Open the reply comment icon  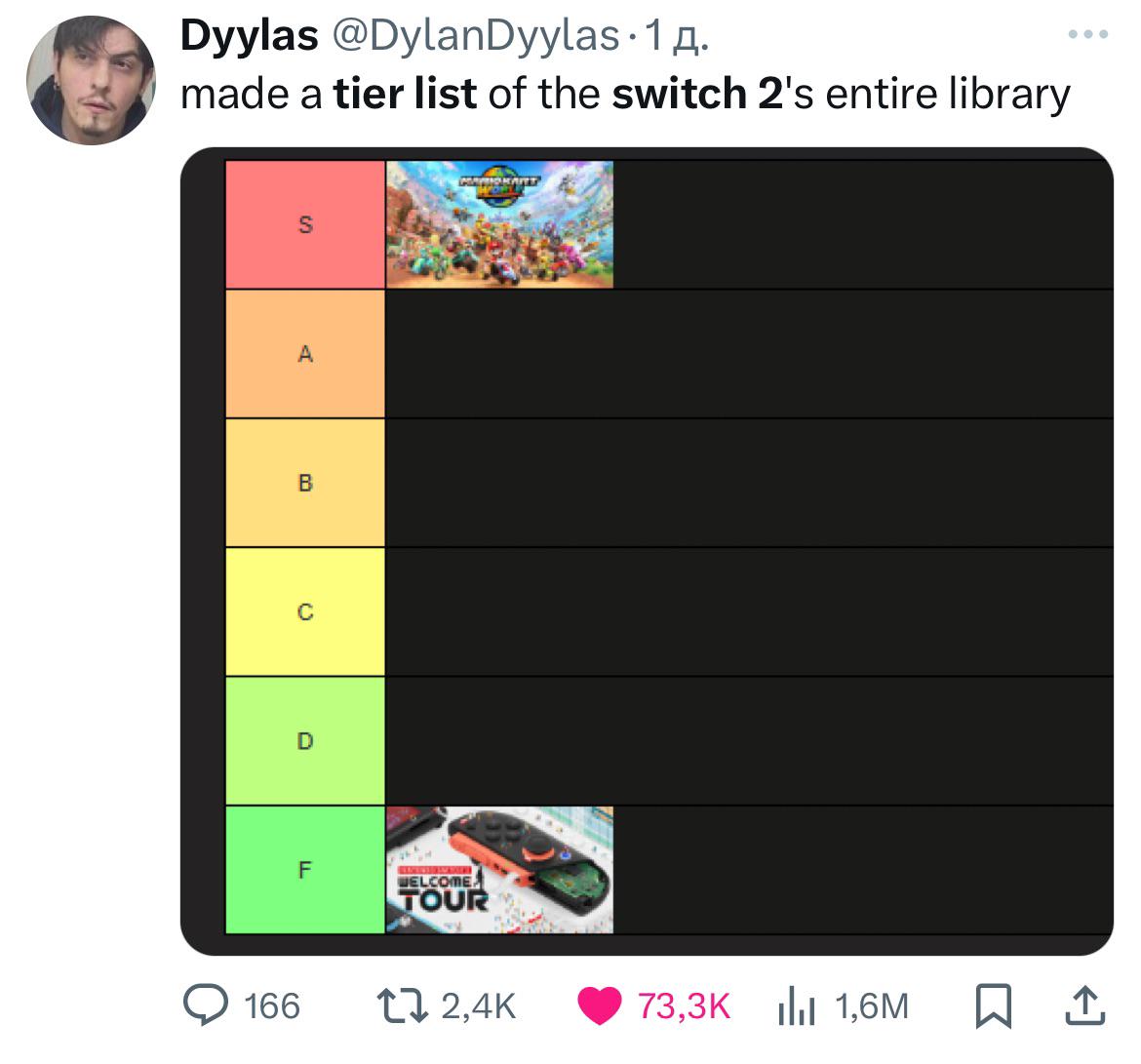(x=205, y=1005)
